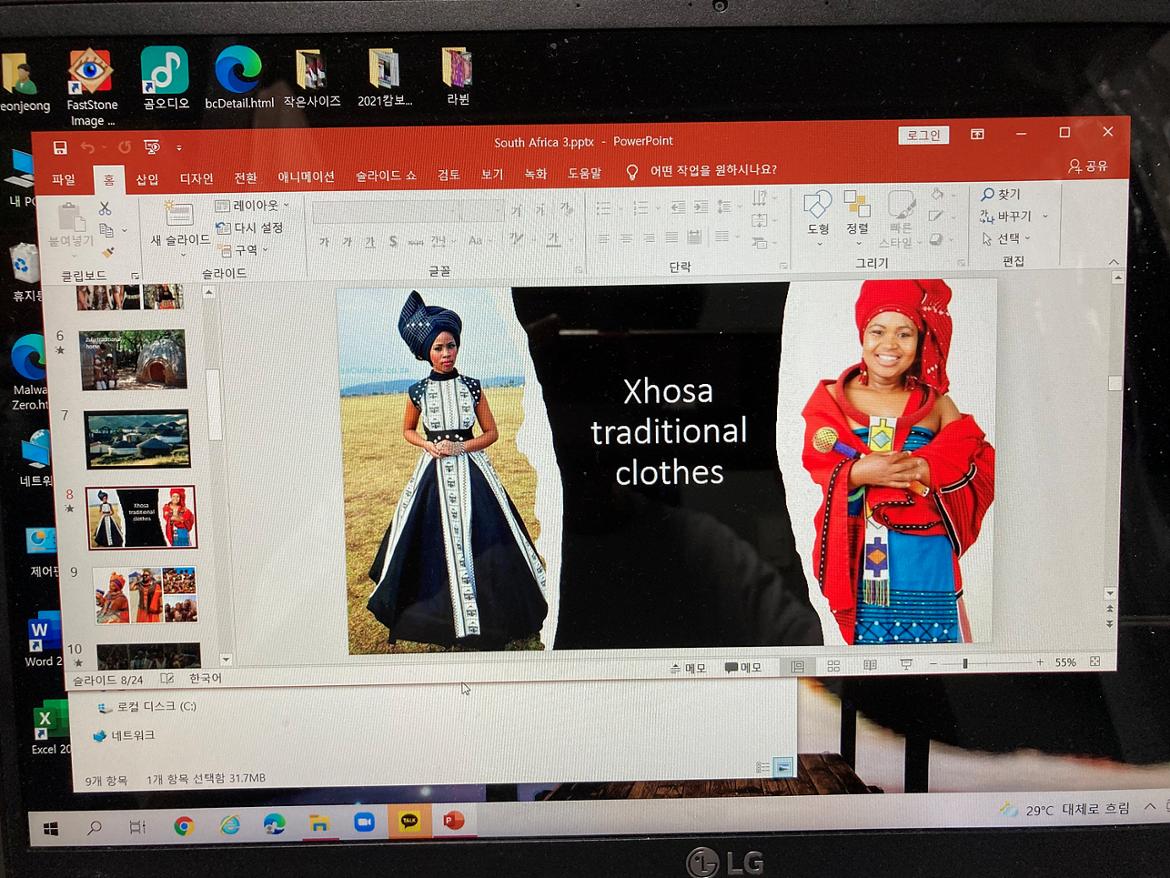The image size is (1170, 878).
Task: Click the Save icon in title bar
Action: [60, 148]
